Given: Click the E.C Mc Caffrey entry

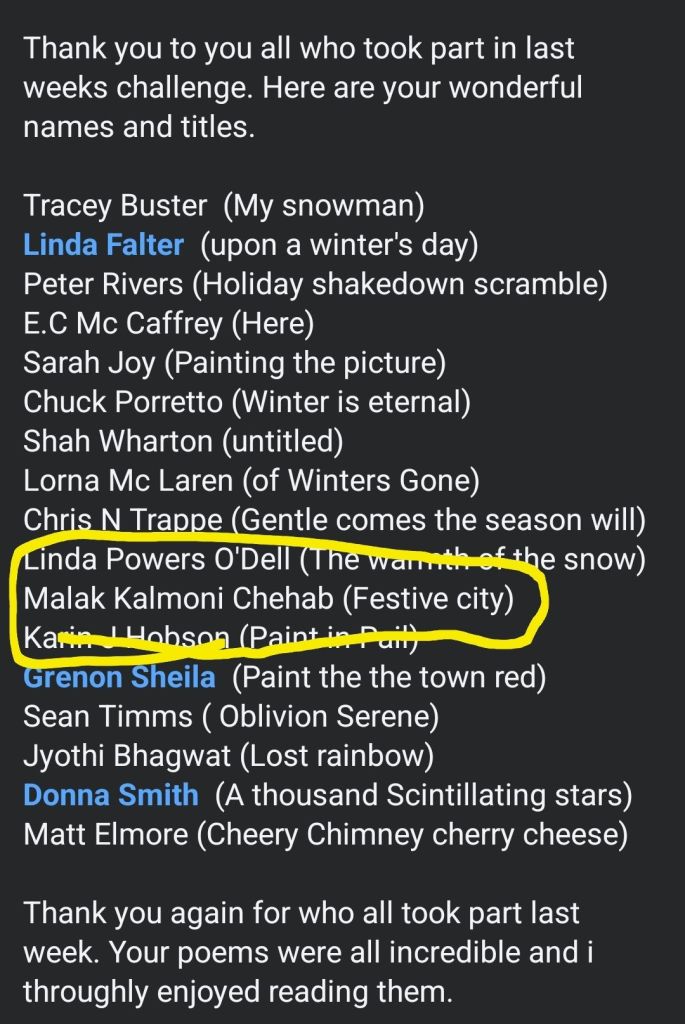Looking at the screenshot, I should 168,323.
